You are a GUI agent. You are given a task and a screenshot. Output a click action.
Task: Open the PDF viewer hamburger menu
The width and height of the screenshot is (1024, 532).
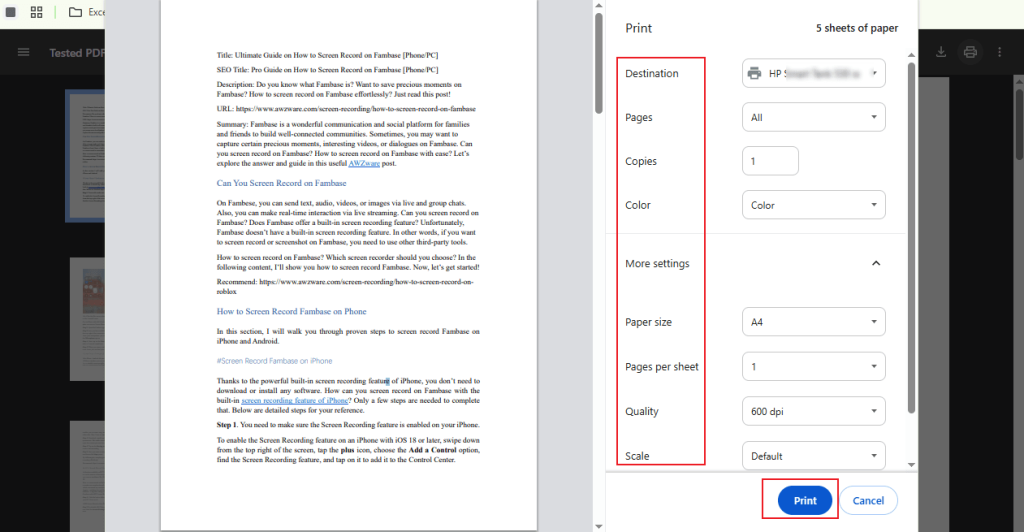point(24,52)
